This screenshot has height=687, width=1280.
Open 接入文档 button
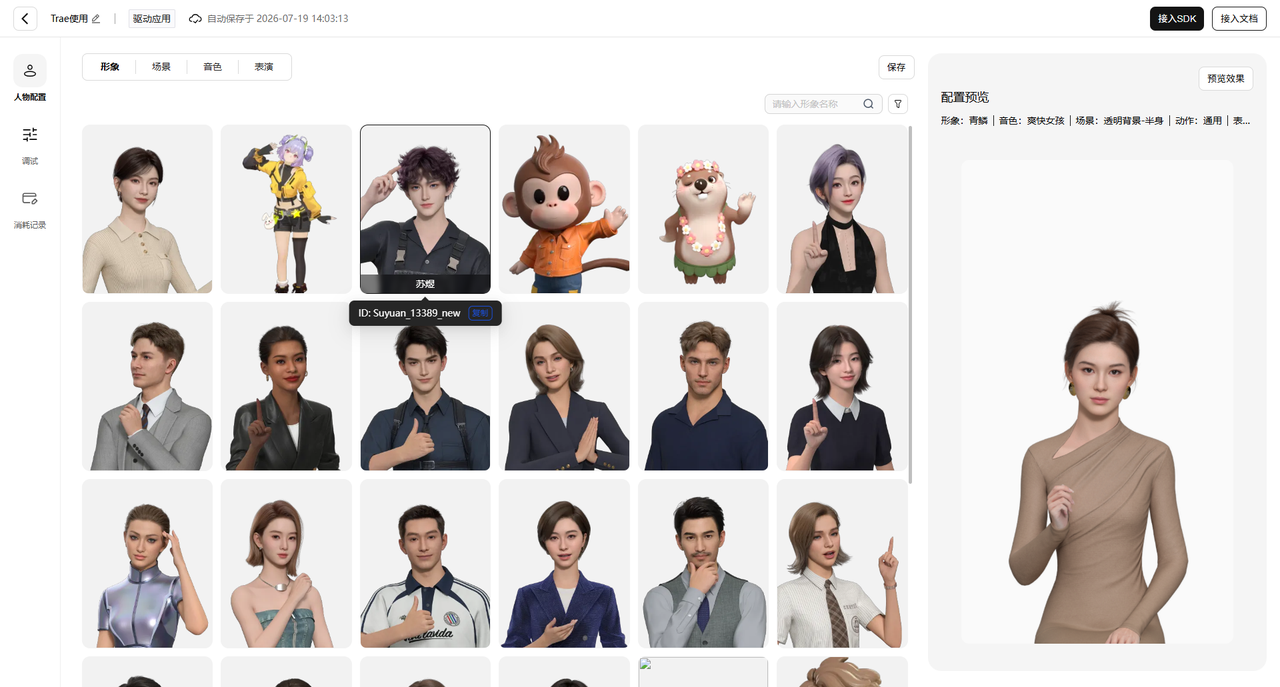[x=1239, y=18]
